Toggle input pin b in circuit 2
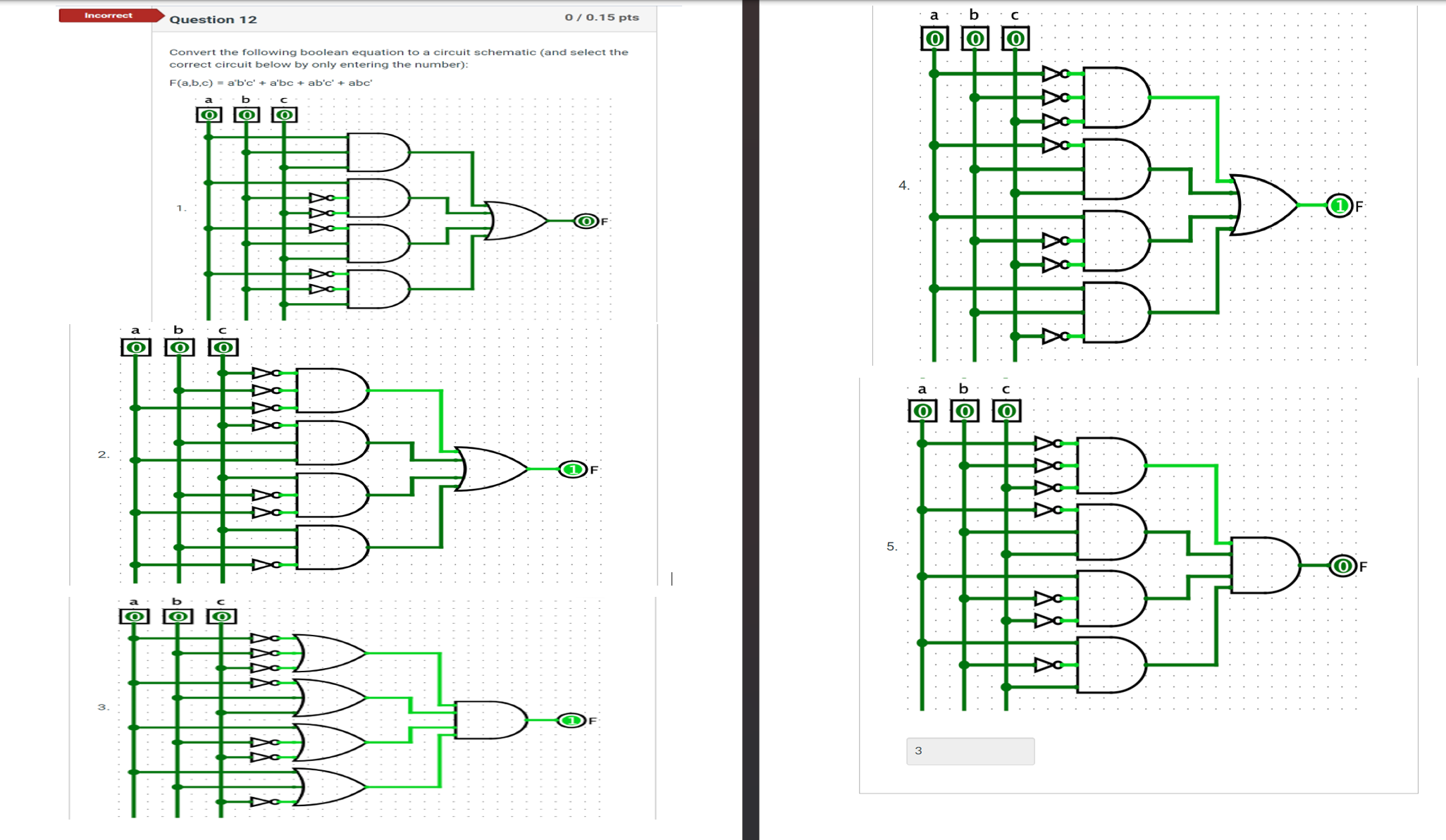The image size is (1446, 840). click(x=179, y=347)
